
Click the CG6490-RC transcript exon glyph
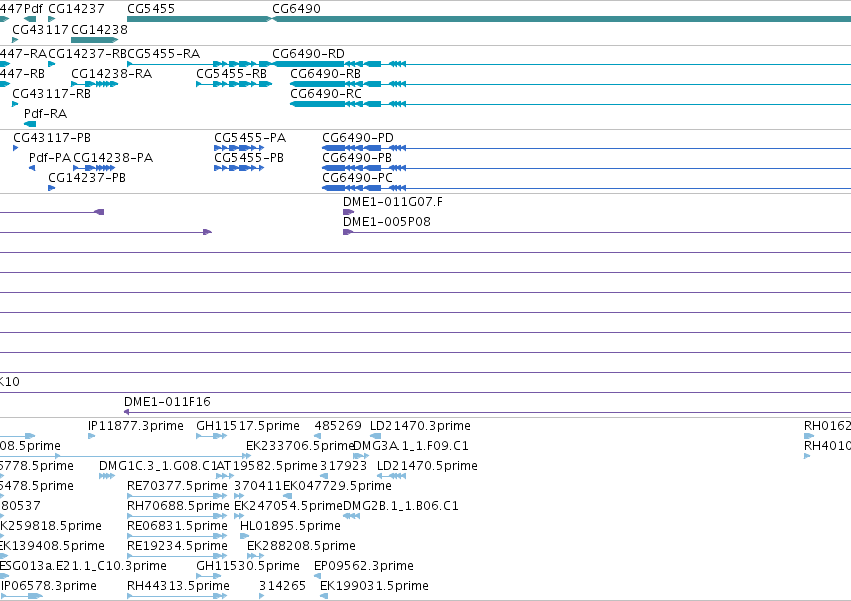[x=317, y=104]
